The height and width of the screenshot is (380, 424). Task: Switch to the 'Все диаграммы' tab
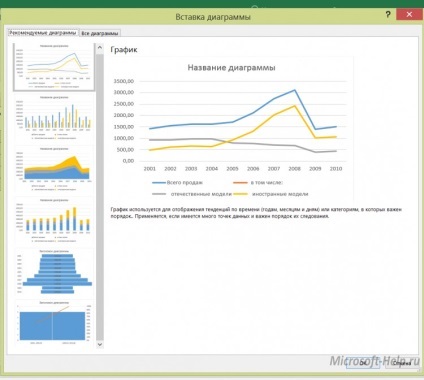100,33
